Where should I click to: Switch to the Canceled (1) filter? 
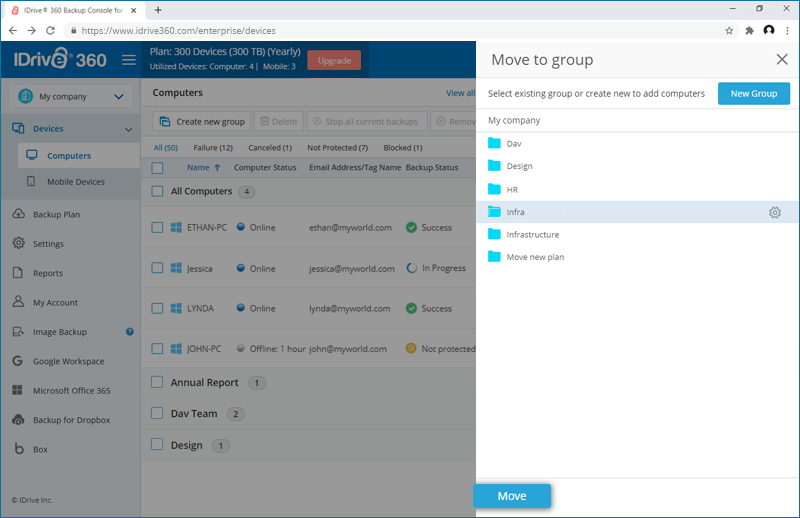270,147
